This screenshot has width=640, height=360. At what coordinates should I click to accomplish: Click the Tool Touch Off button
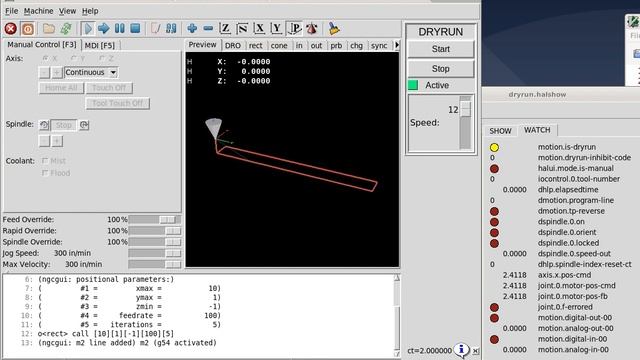[118, 104]
